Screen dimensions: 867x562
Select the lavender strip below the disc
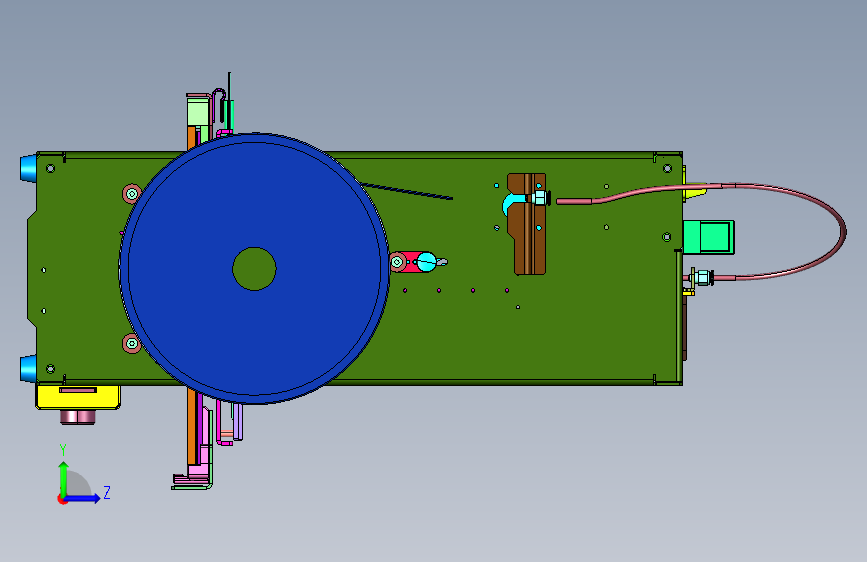[238, 422]
